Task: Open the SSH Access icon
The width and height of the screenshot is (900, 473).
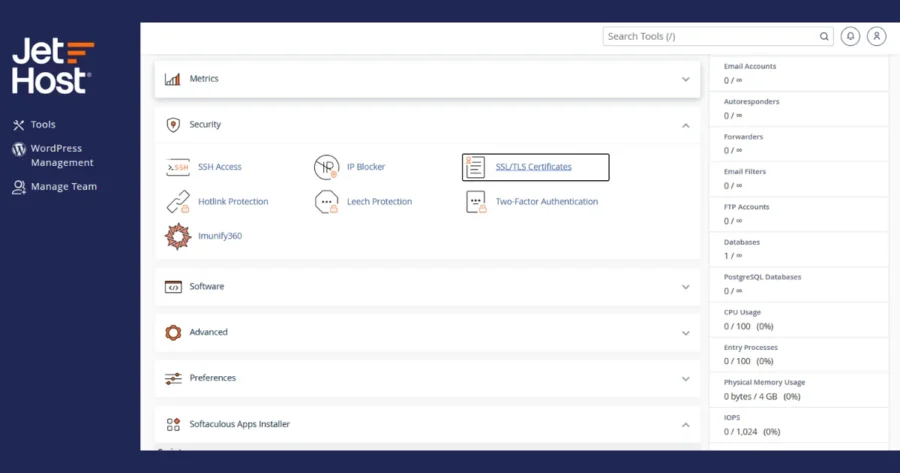Action: [178, 167]
